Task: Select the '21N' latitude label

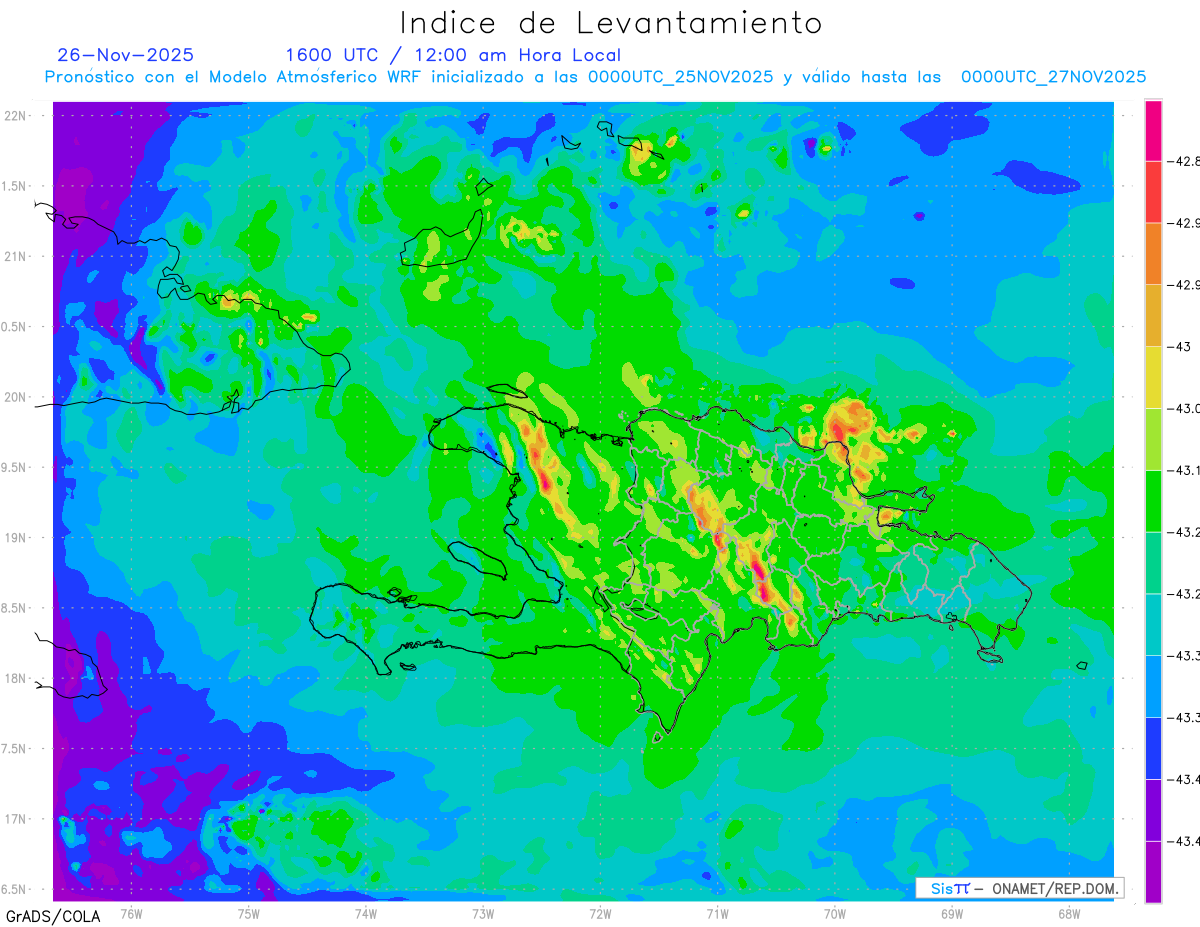Action: (x=16, y=256)
